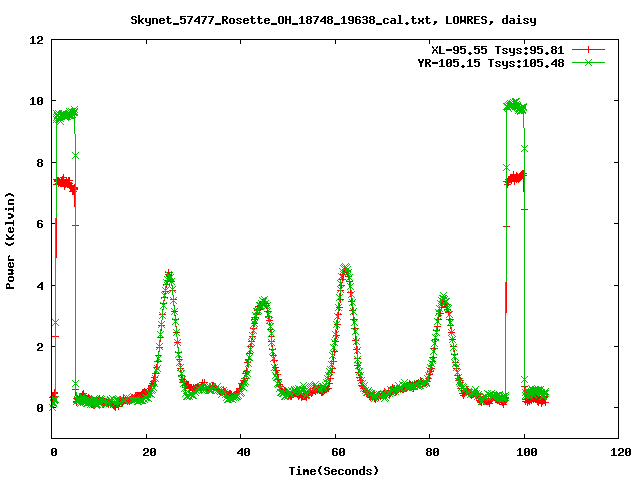Viewport: 640px width, 480px height.
Task: Click the x-axis tick label 60
Action: point(338,452)
